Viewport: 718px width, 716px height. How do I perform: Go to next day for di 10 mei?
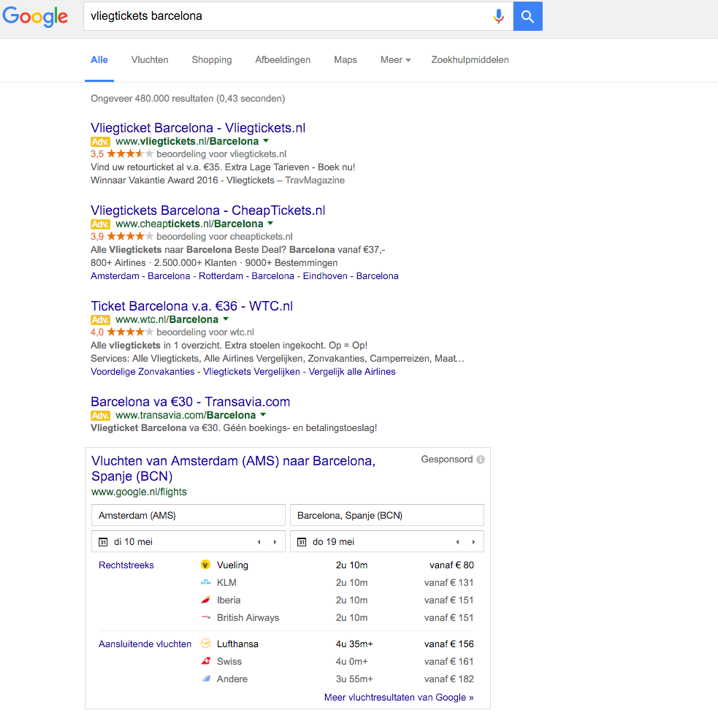(x=275, y=542)
